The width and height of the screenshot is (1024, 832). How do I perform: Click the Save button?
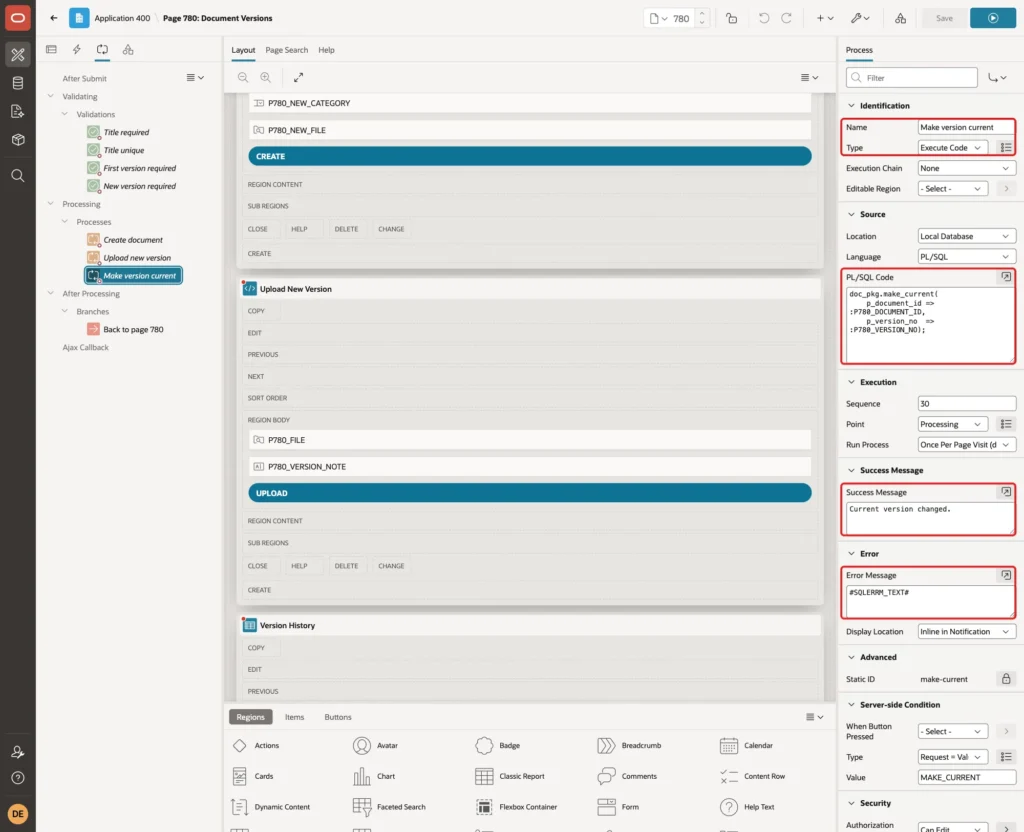(x=944, y=18)
